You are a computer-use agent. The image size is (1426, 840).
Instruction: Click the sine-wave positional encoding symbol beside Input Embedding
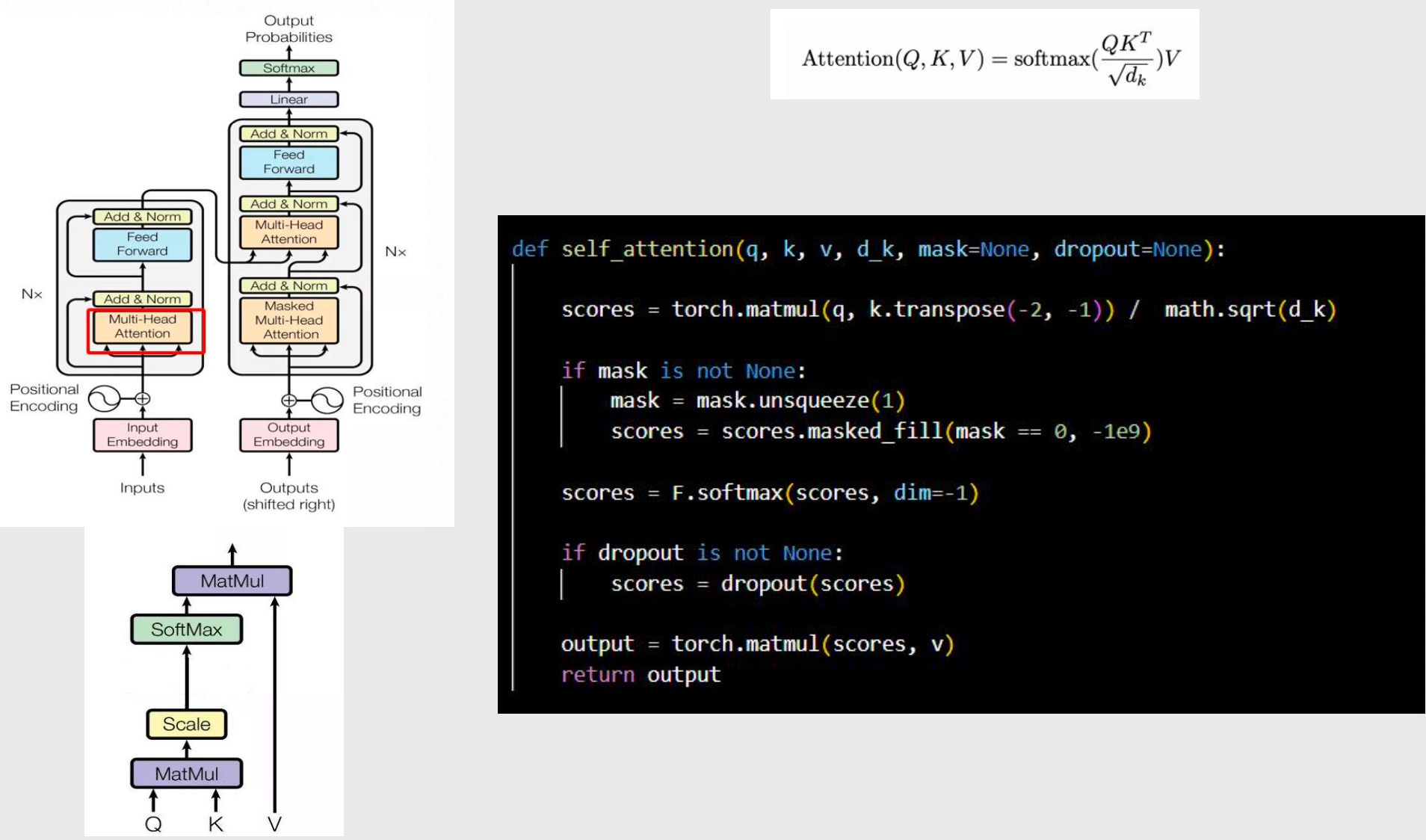pos(105,398)
